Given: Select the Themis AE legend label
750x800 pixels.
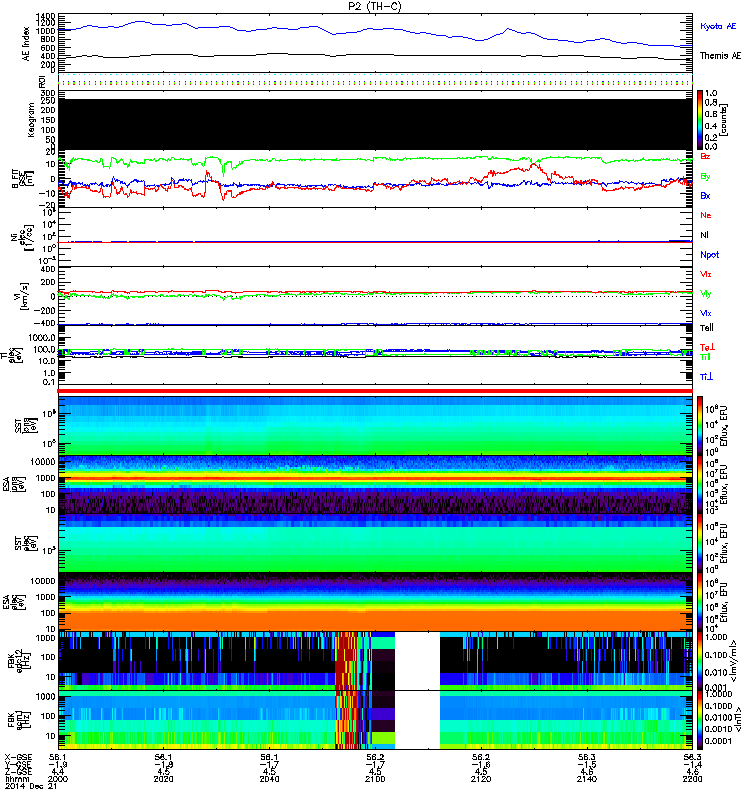Looking at the screenshot, I should tap(720, 57).
